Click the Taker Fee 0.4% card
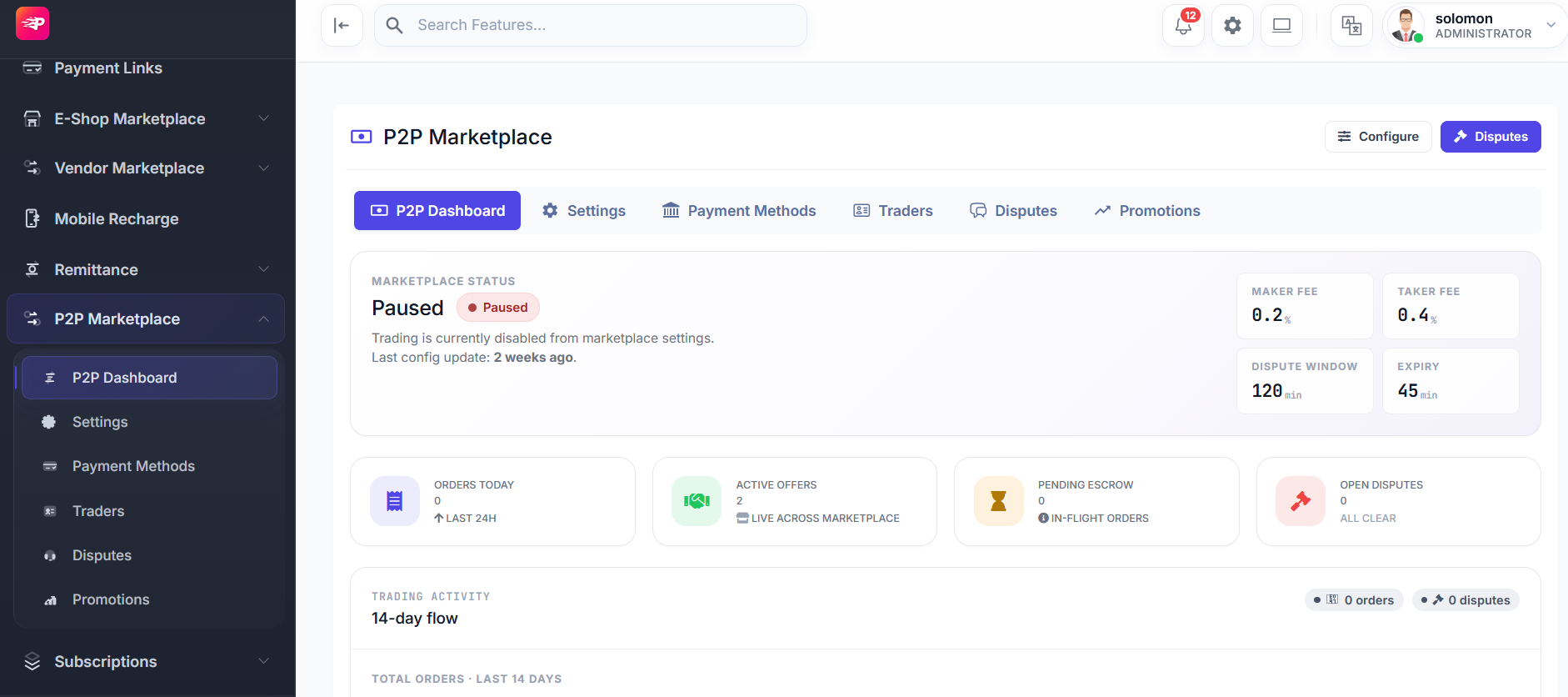Image resolution: width=1568 pixels, height=697 pixels. [1451, 306]
